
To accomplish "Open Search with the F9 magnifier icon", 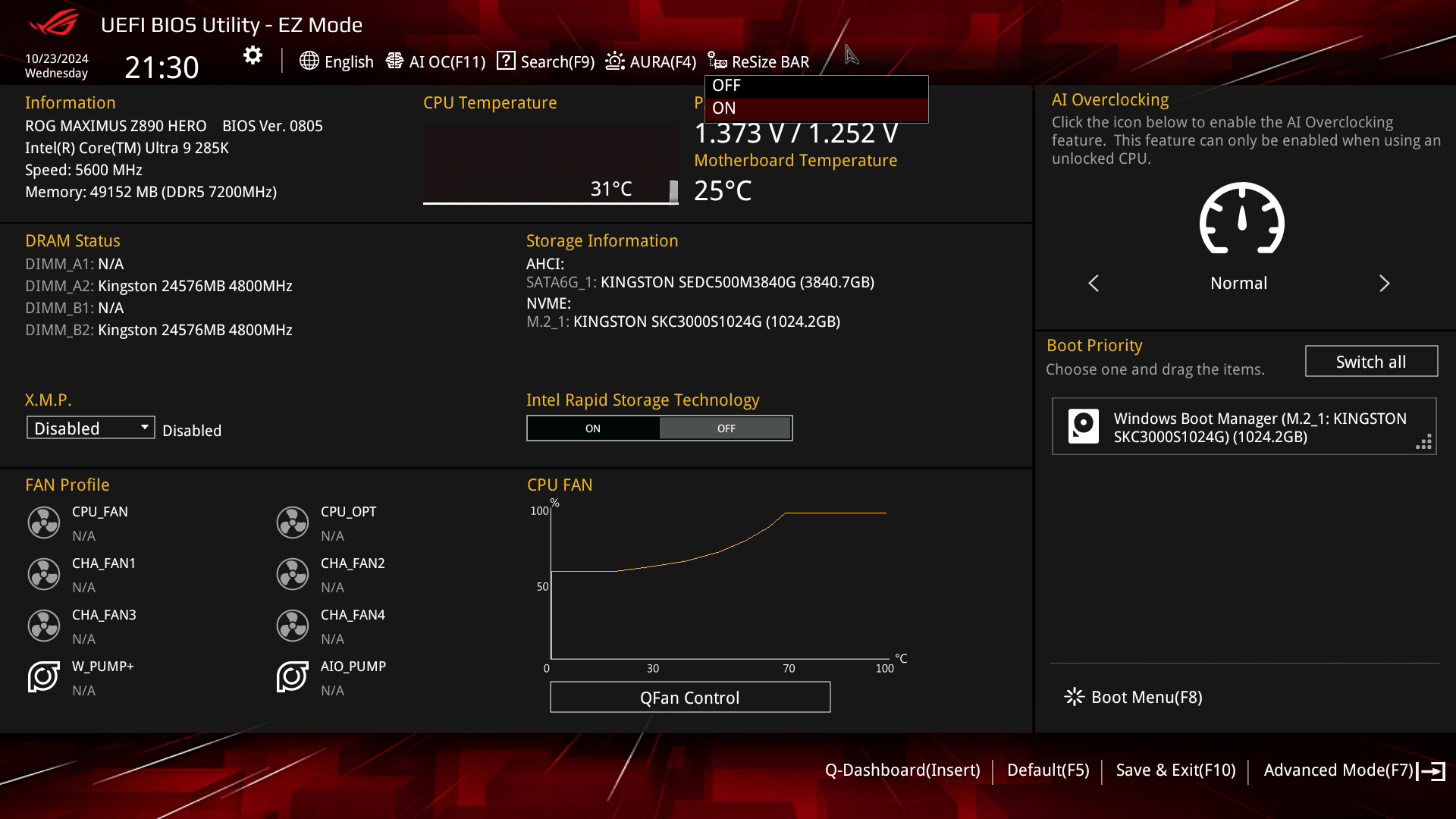I will [505, 60].
